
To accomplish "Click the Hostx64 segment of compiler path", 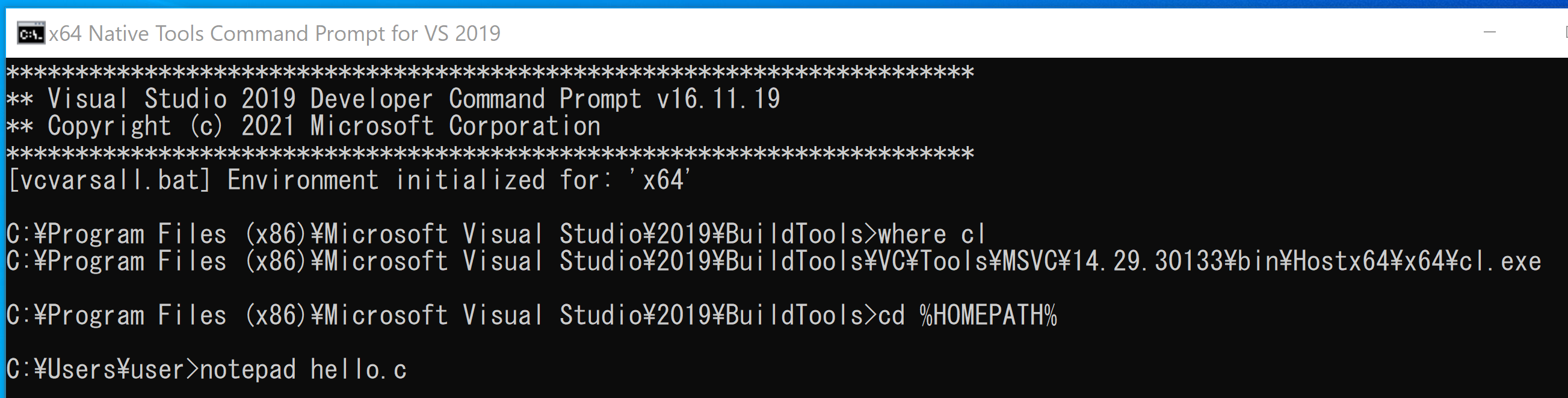I will click(1341, 261).
